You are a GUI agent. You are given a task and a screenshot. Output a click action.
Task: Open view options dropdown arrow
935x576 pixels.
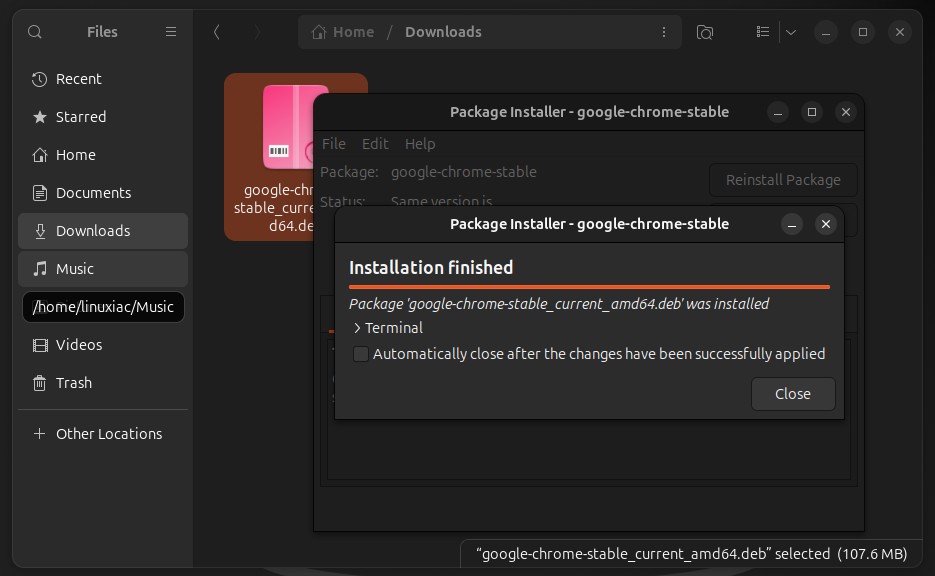(x=791, y=32)
